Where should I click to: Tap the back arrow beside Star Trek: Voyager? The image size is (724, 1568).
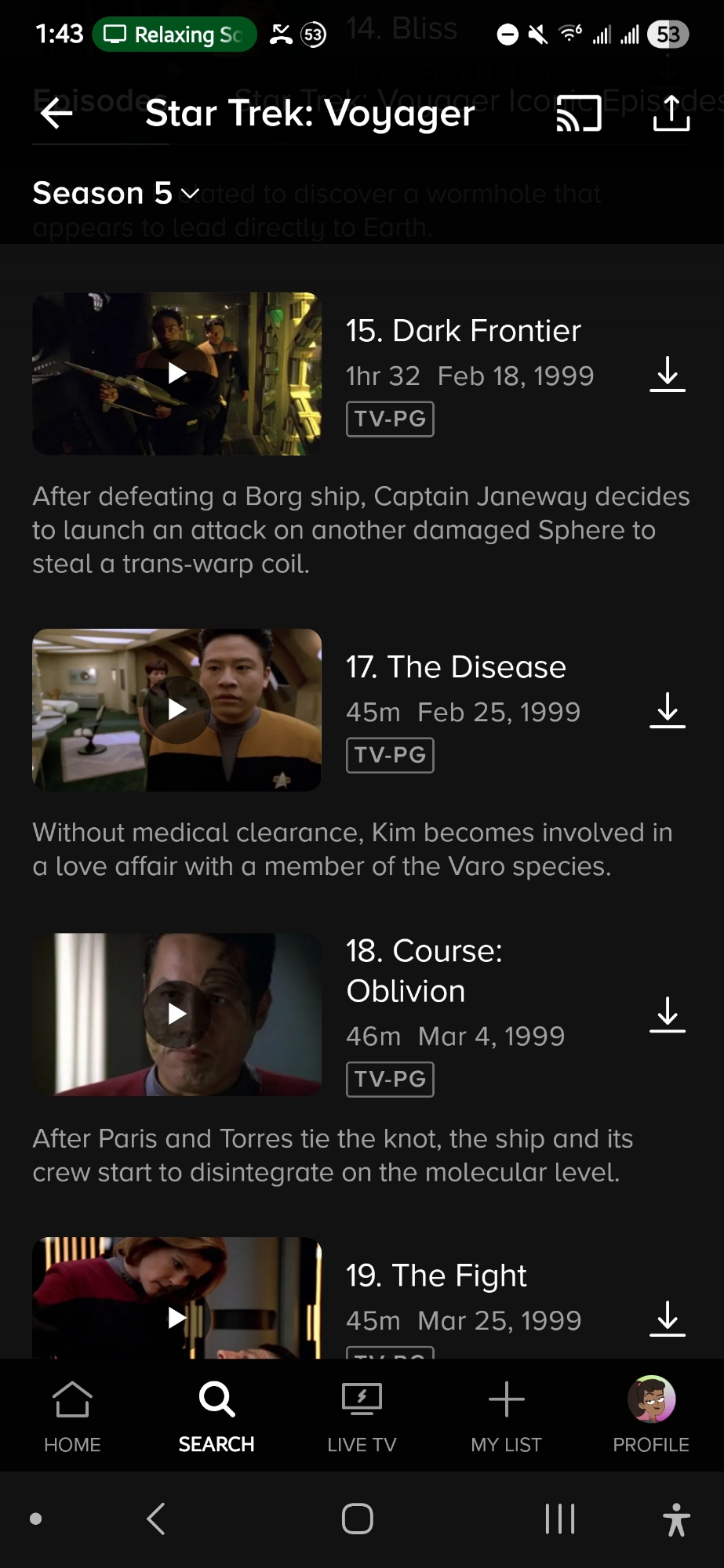[x=56, y=114]
